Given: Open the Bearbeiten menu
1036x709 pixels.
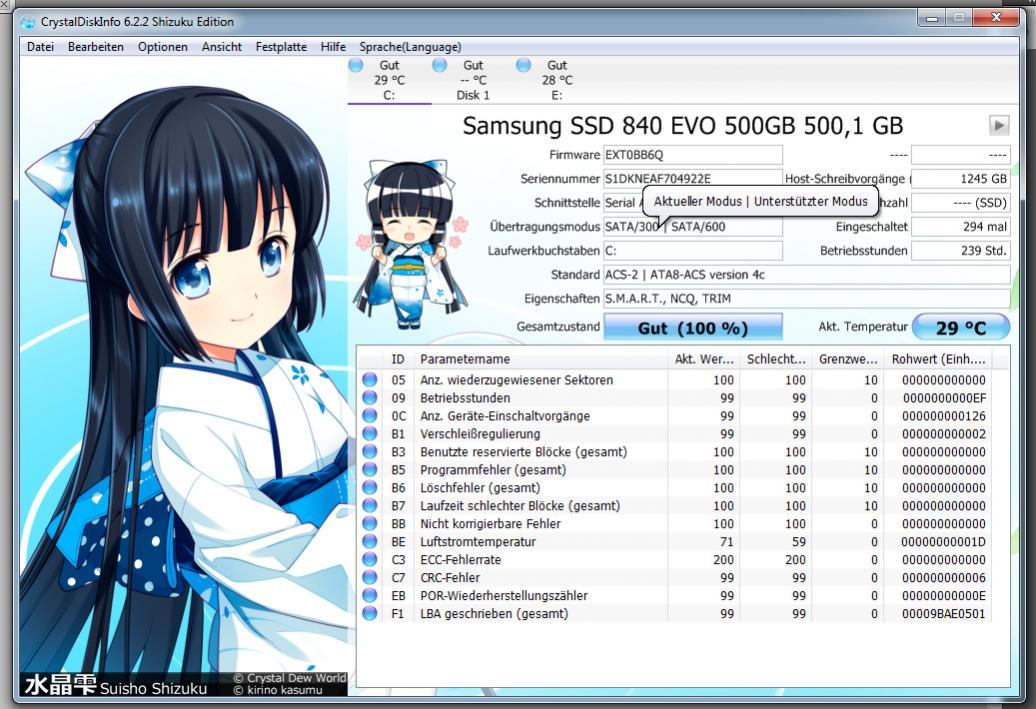Looking at the screenshot, I should click(x=96, y=47).
